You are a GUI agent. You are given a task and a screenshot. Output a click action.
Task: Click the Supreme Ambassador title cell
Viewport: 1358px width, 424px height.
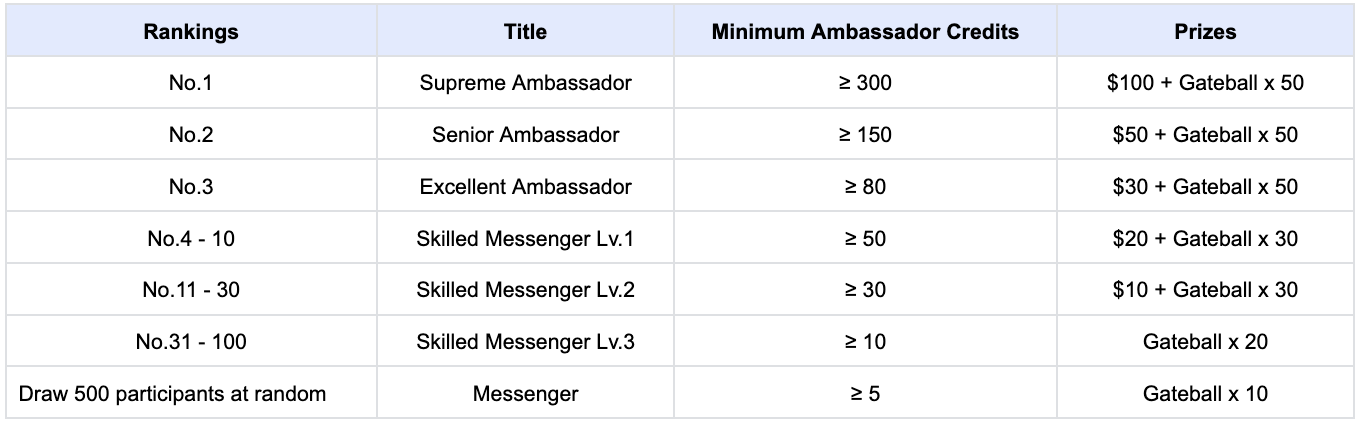coord(525,83)
